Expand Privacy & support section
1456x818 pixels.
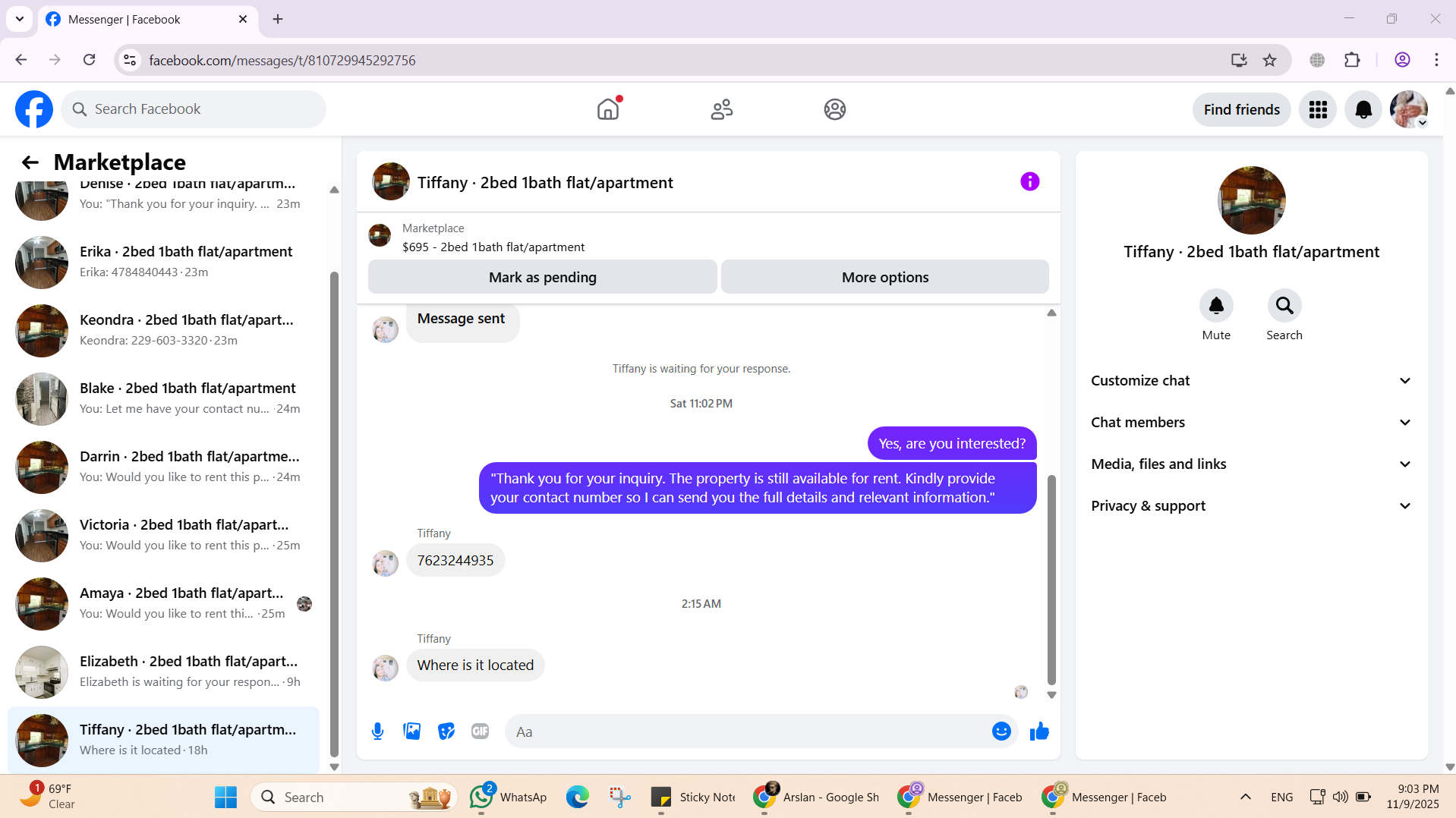pos(1251,506)
